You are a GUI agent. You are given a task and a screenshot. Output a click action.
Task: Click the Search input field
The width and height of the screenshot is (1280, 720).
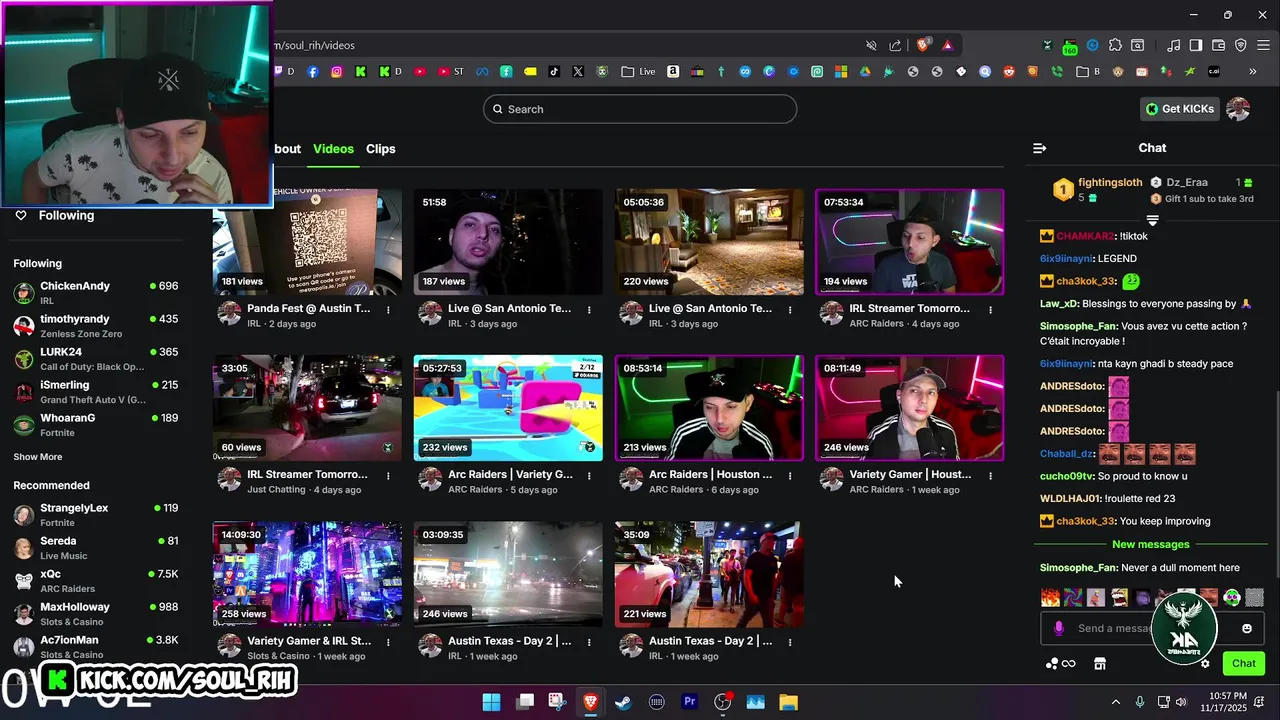[x=640, y=109]
